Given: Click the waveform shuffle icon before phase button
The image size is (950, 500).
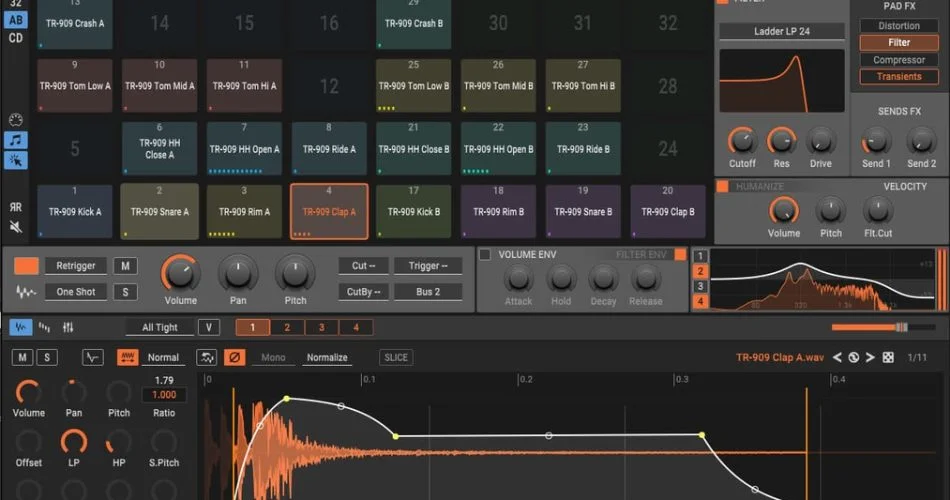Looking at the screenshot, I should point(207,358).
